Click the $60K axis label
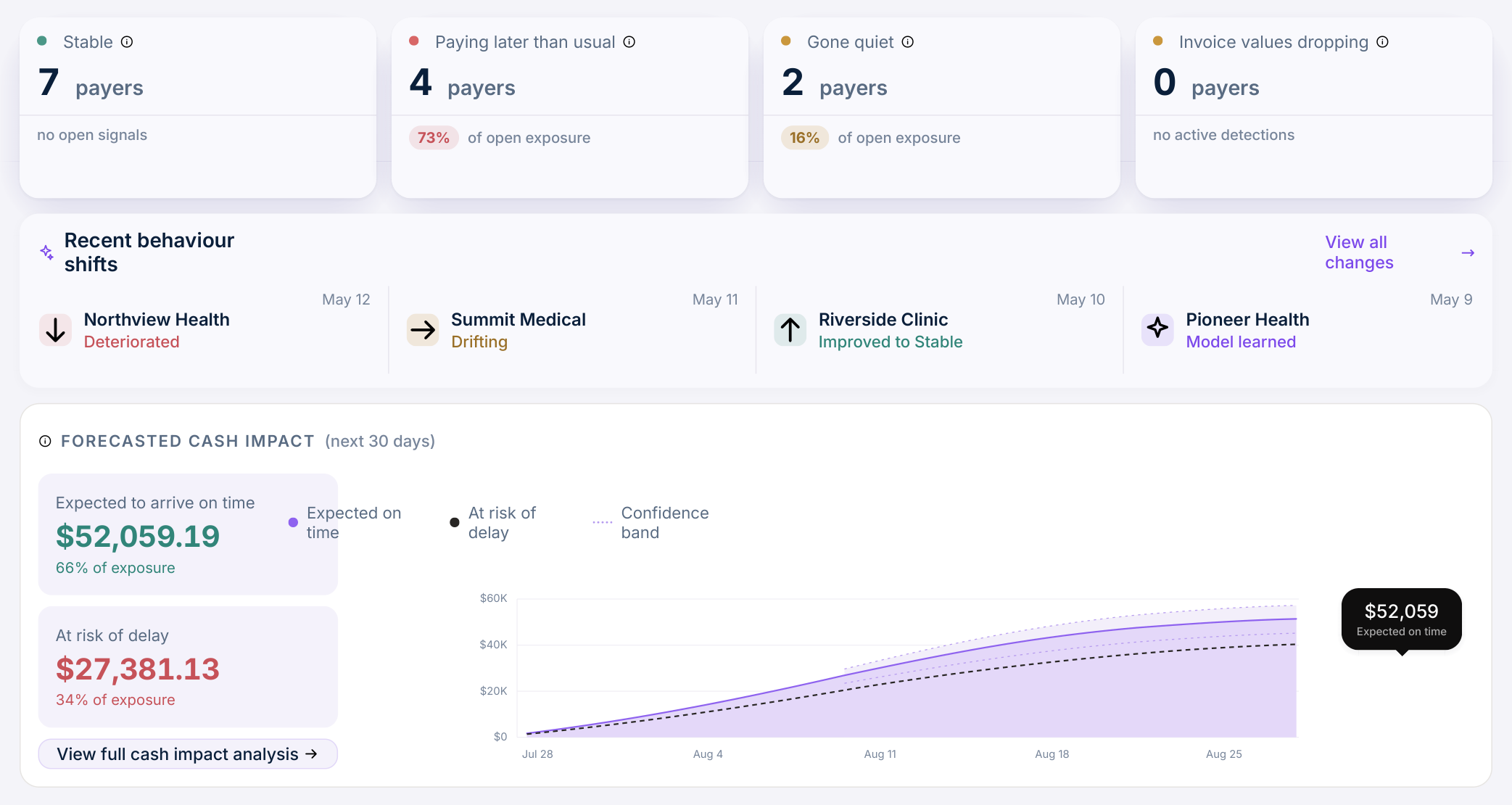 (494, 598)
